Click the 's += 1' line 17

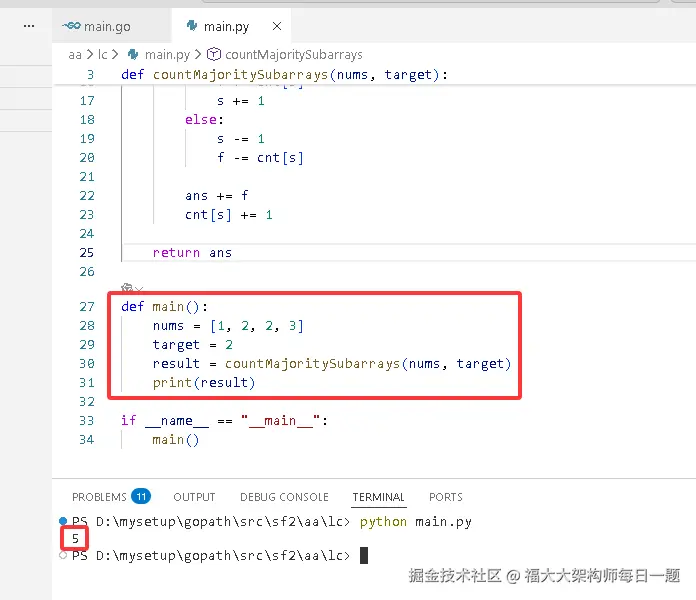241,101
